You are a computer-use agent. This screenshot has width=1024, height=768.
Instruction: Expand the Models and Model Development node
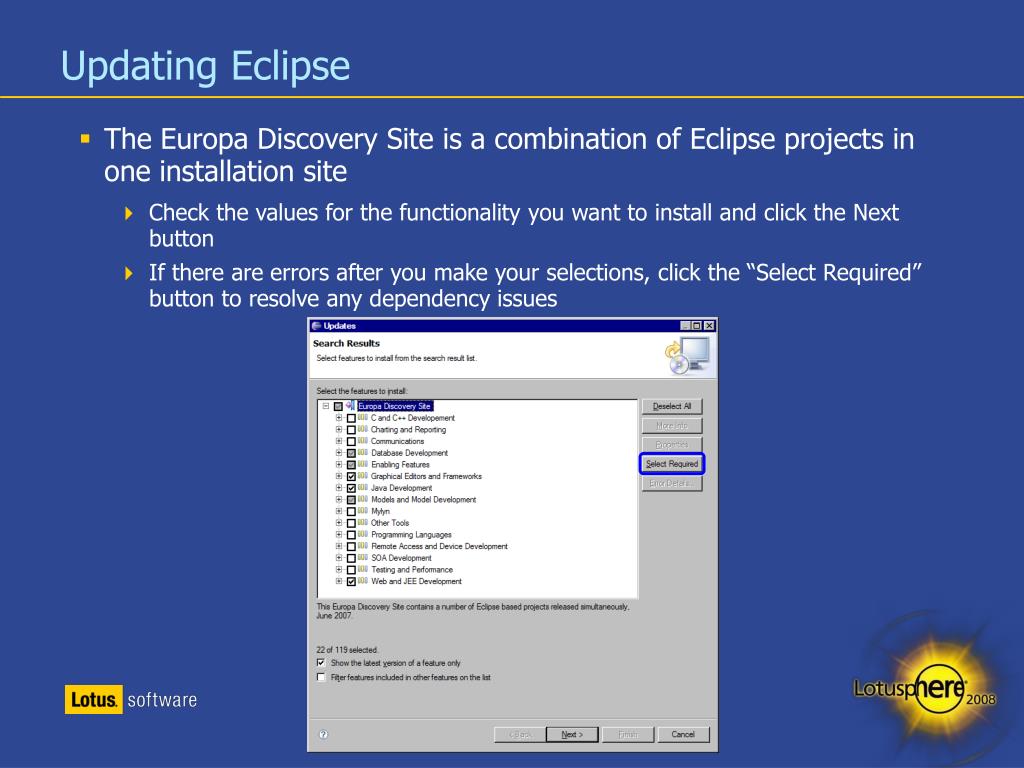pyautogui.click(x=339, y=499)
